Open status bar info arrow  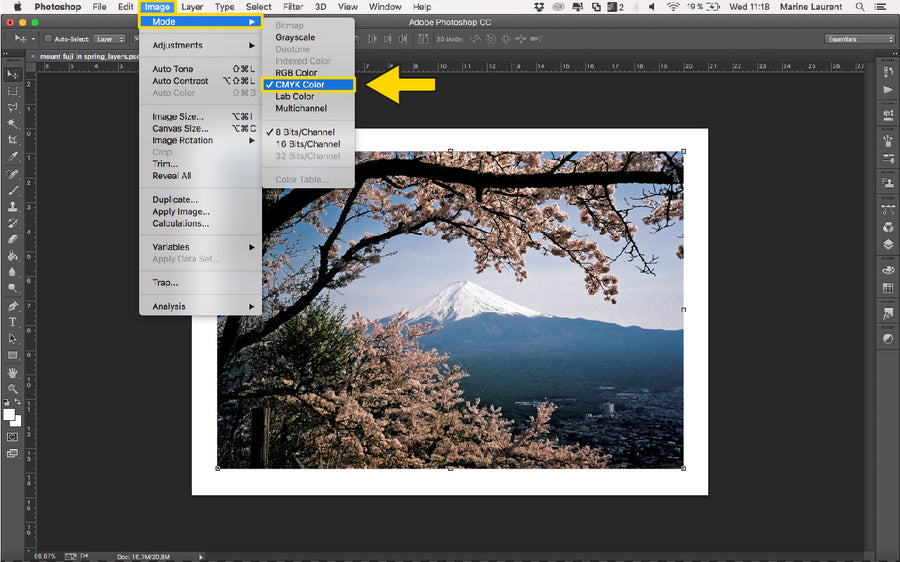click(201, 556)
